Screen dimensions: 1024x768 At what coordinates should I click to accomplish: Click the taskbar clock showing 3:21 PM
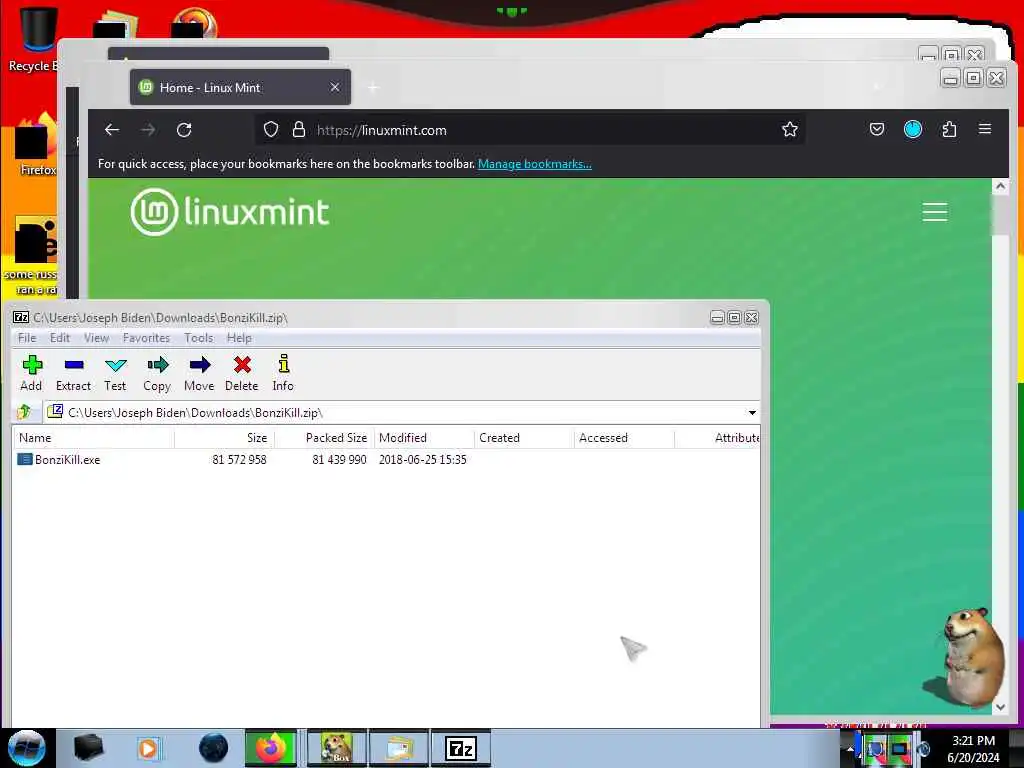pos(973,748)
